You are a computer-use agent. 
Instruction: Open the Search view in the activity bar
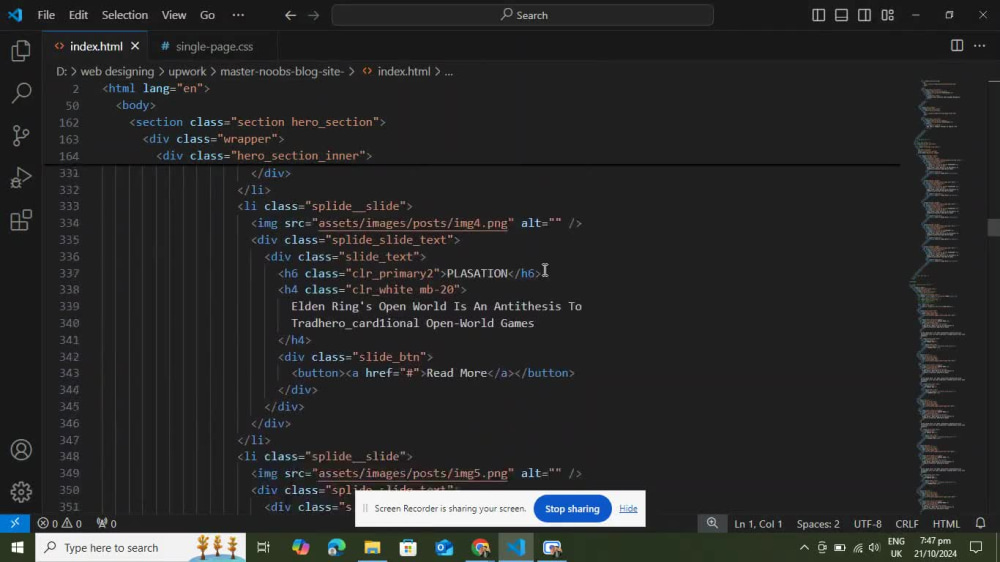[21, 92]
